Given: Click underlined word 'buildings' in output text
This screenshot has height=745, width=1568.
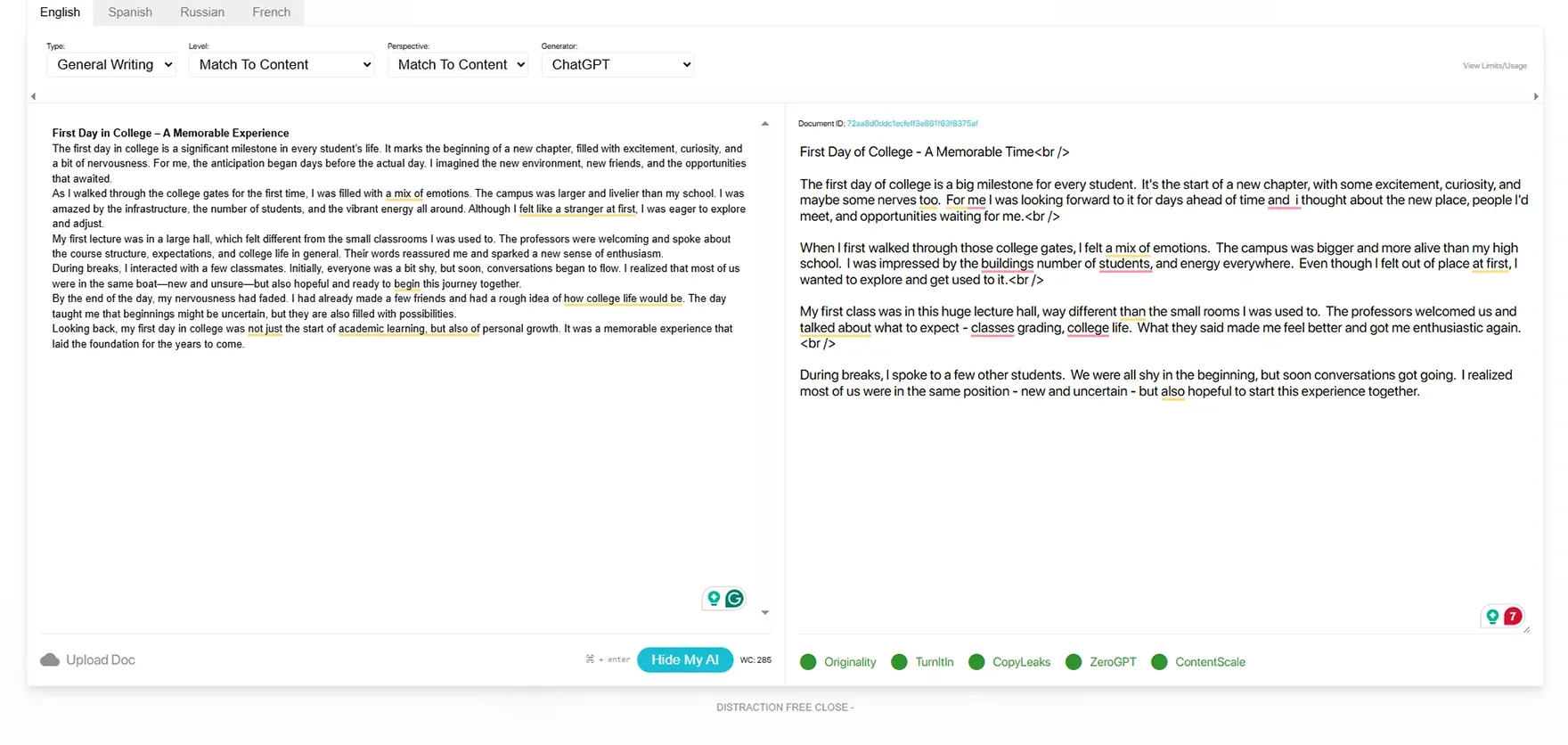Looking at the screenshot, I should tap(1007, 264).
